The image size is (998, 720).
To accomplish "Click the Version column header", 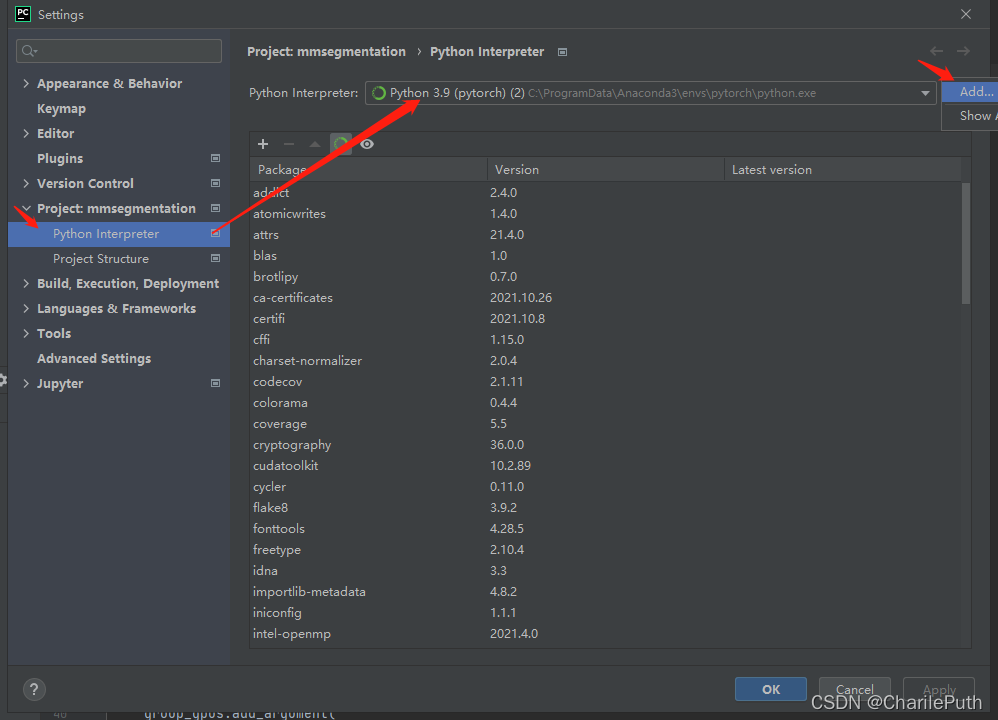I will [606, 170].
